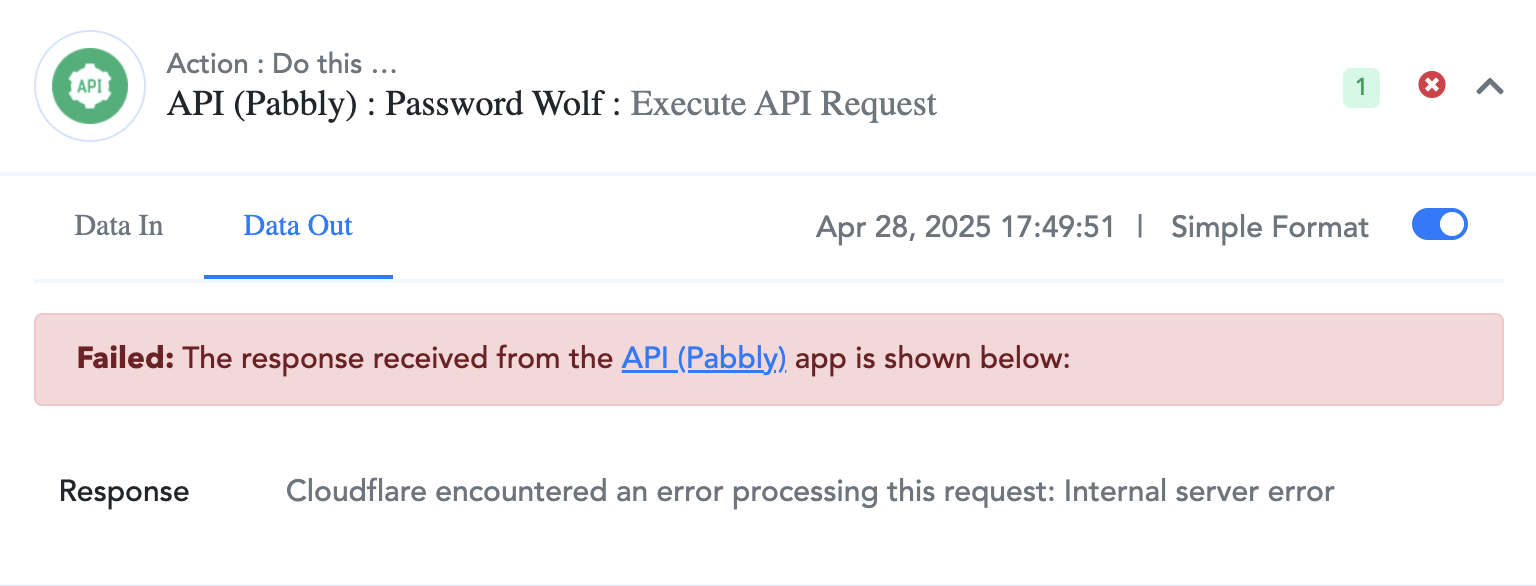Image resolution: width=1536 pixels, height=586 pixels.
Task: Click the green step count badge "1"
Action: click(x=1361, y=88)
